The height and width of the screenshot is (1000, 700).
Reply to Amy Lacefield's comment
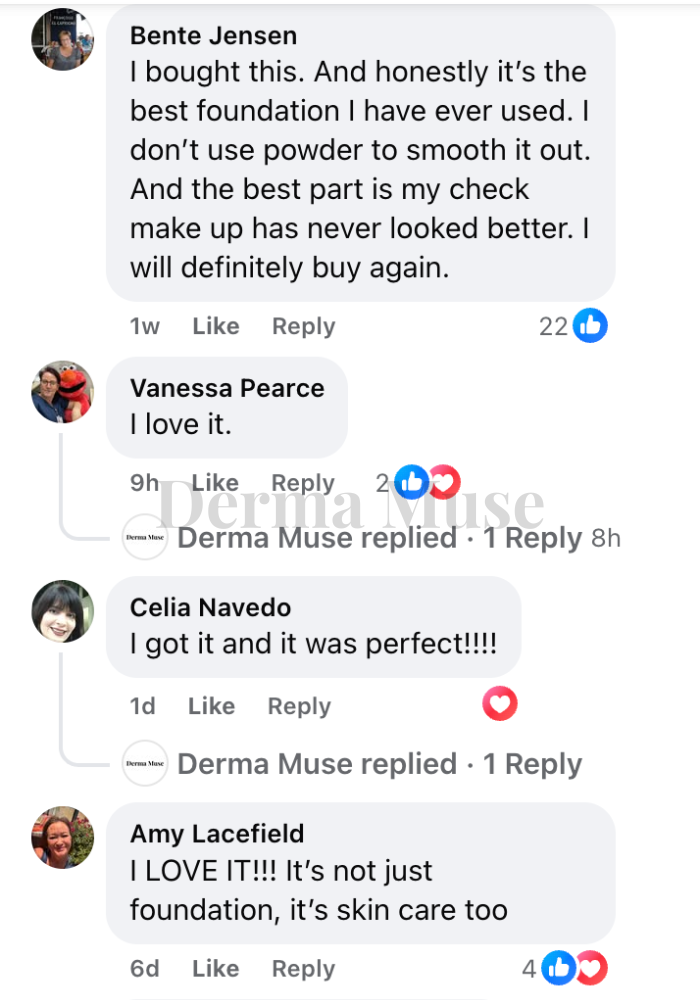[303, 969]
